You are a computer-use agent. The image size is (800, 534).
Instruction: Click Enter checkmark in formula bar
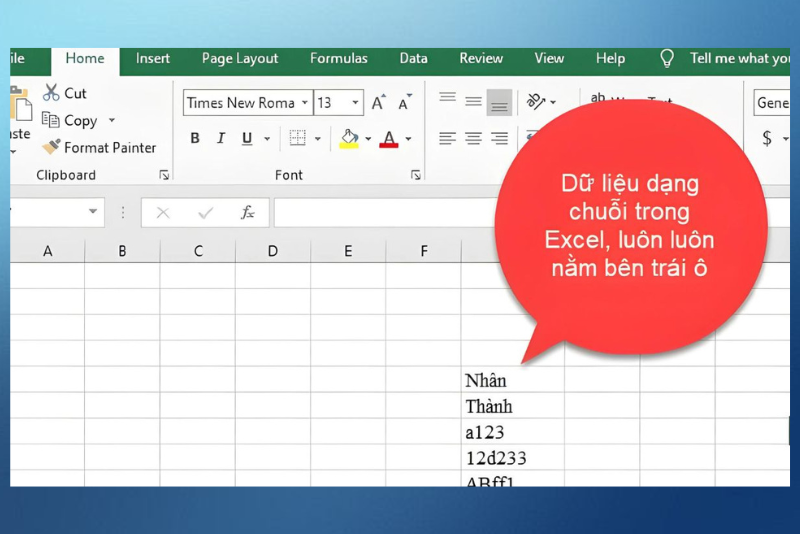pyautogui.click(x=206, y=212)
